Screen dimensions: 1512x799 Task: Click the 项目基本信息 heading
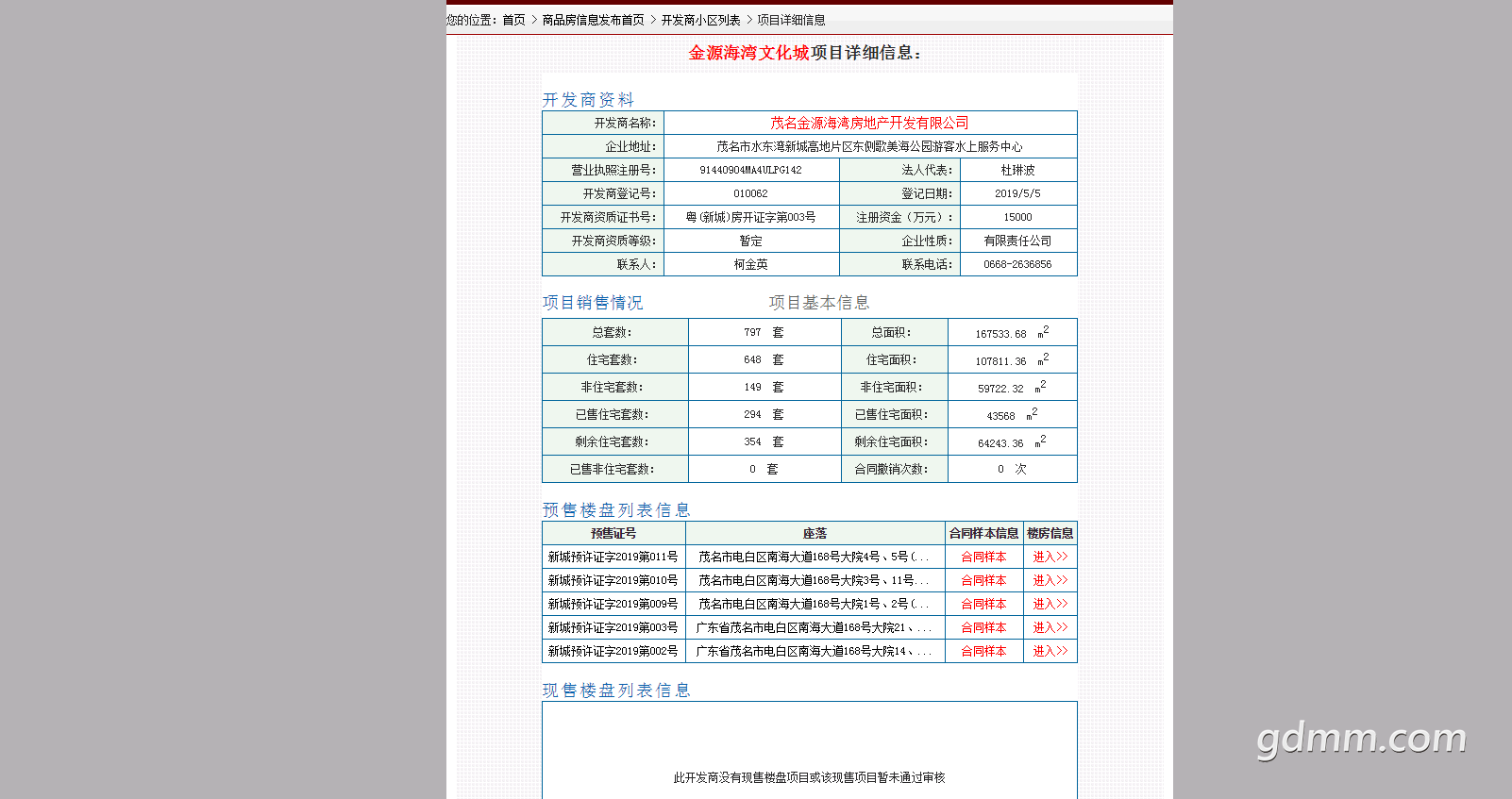[819, 303]
